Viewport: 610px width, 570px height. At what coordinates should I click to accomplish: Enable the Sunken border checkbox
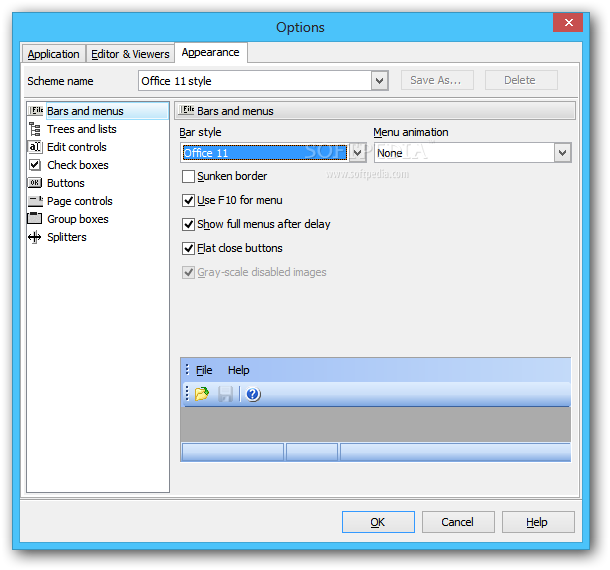pos(188,176)
